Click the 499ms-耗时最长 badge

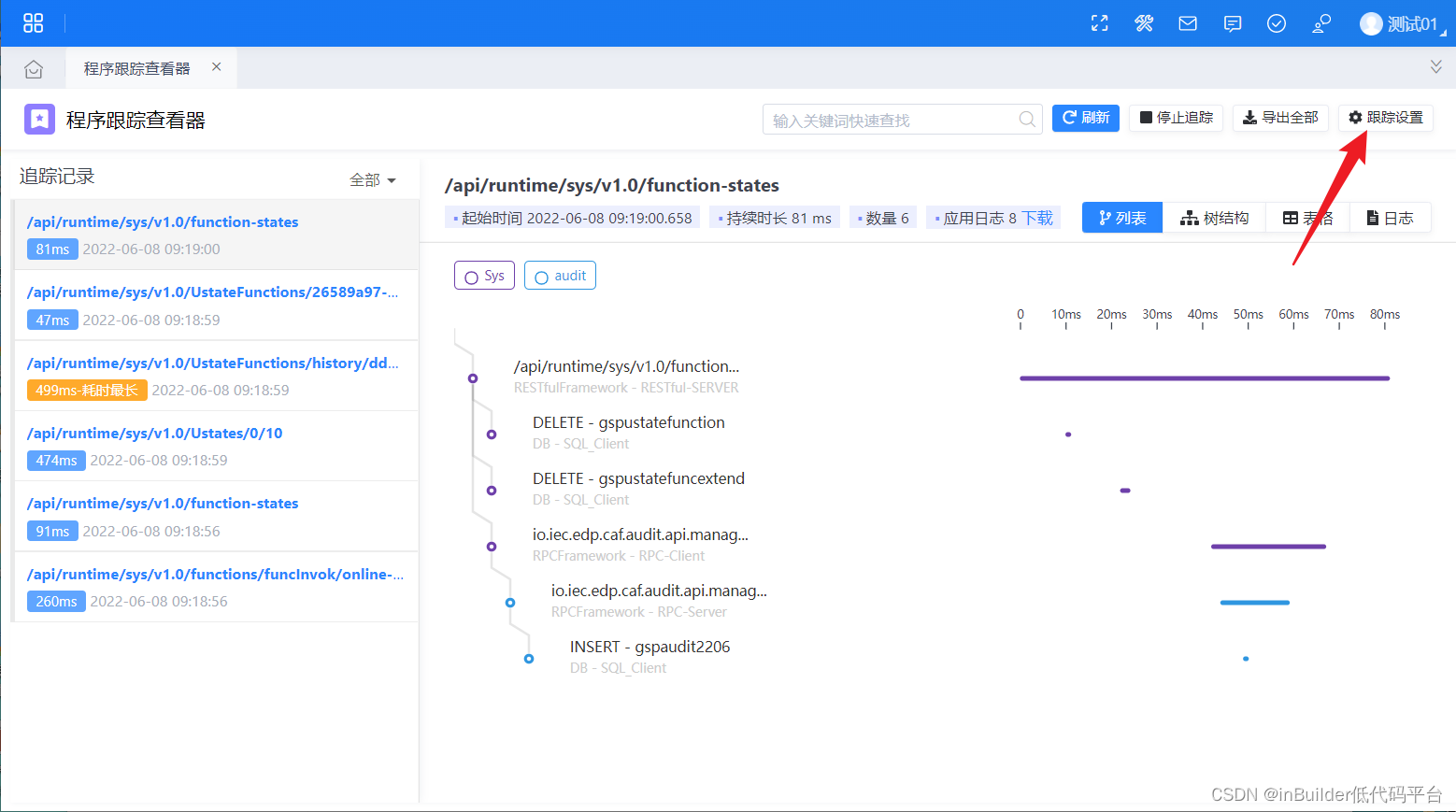coord(87,391)
